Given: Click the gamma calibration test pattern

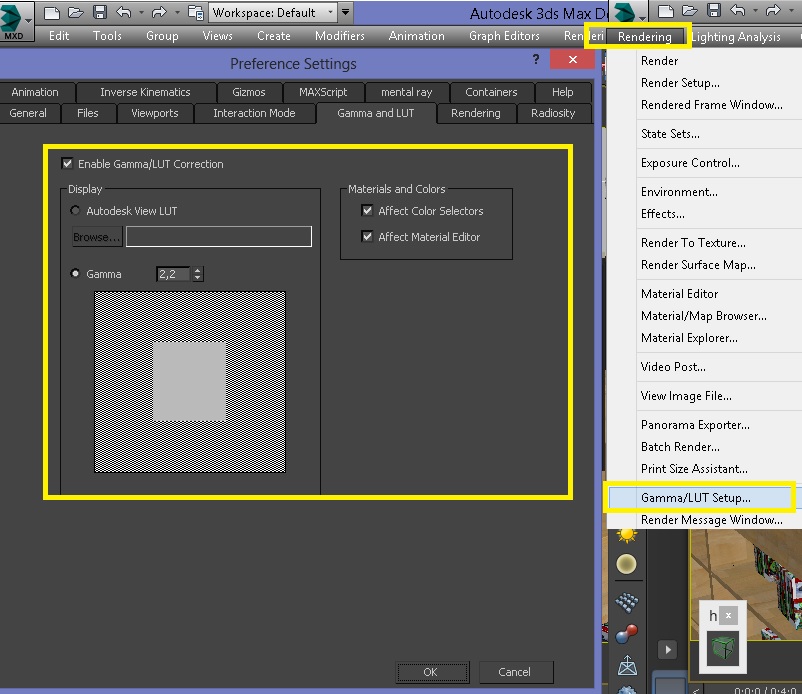Looking at the screenshot, I should point(190,382).
